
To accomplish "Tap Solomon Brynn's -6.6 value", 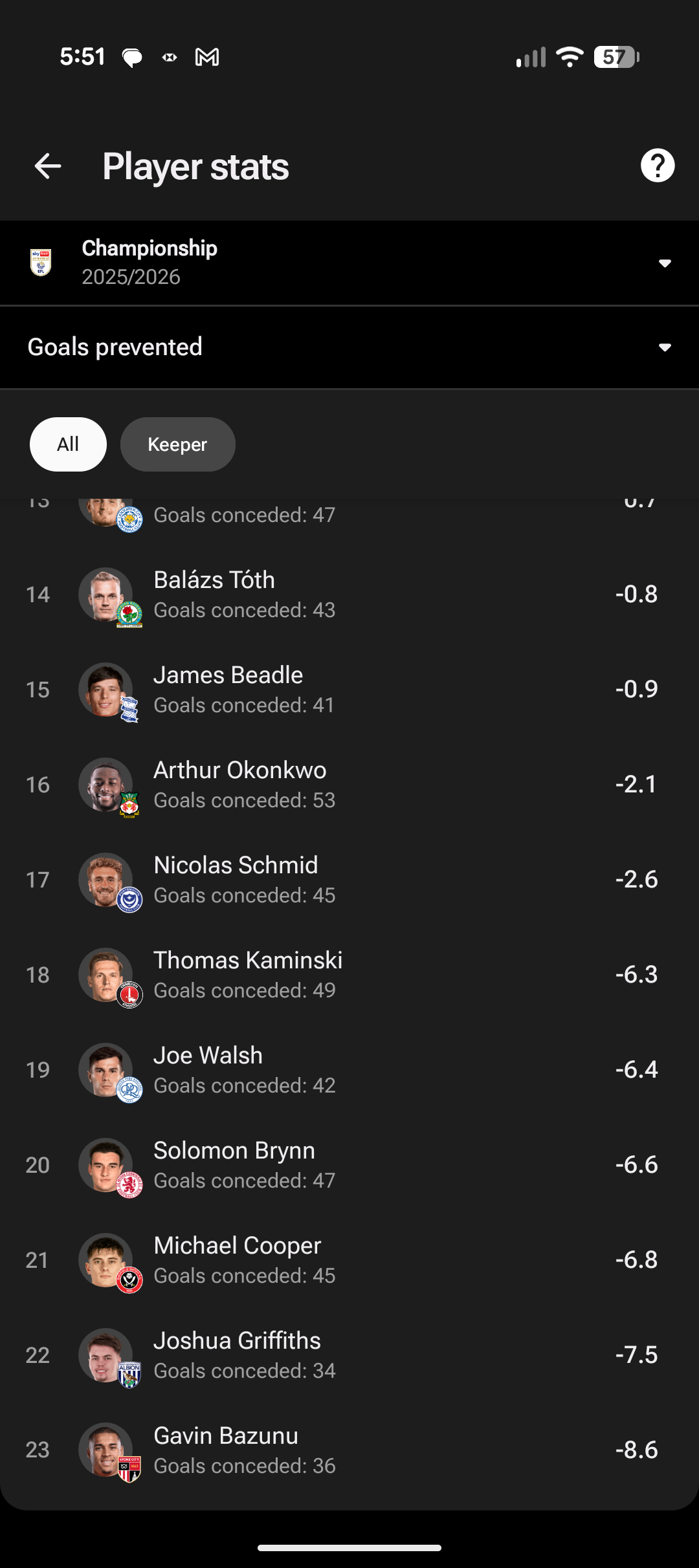I will click(636, 1164).
